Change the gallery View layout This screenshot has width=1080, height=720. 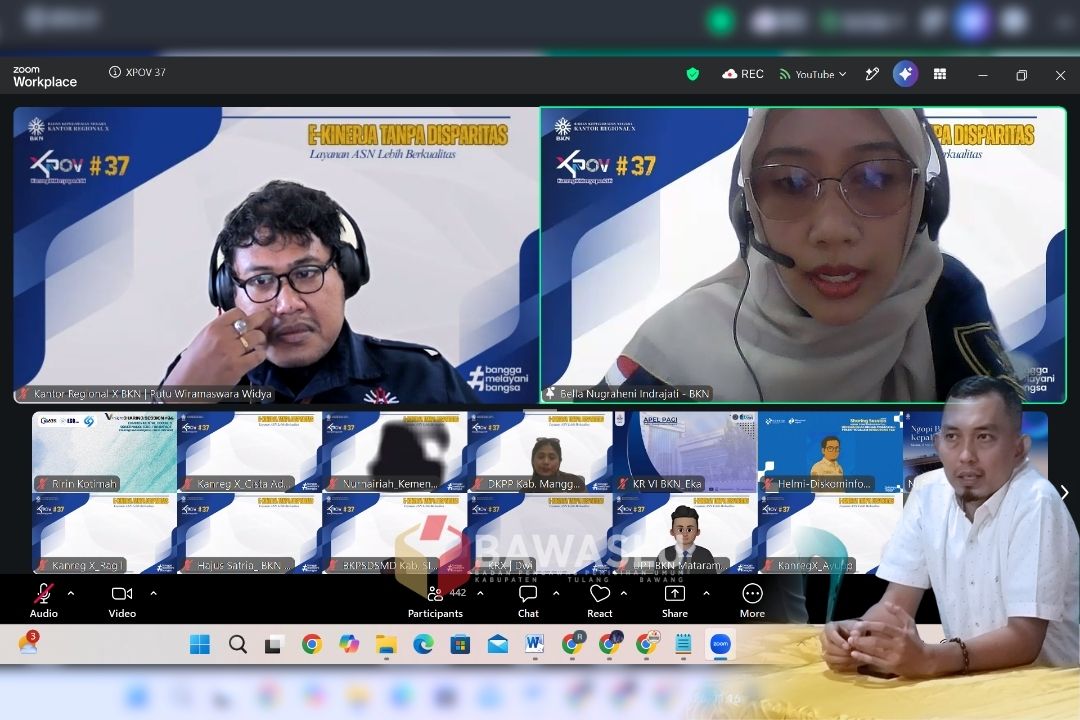point(940,74)
